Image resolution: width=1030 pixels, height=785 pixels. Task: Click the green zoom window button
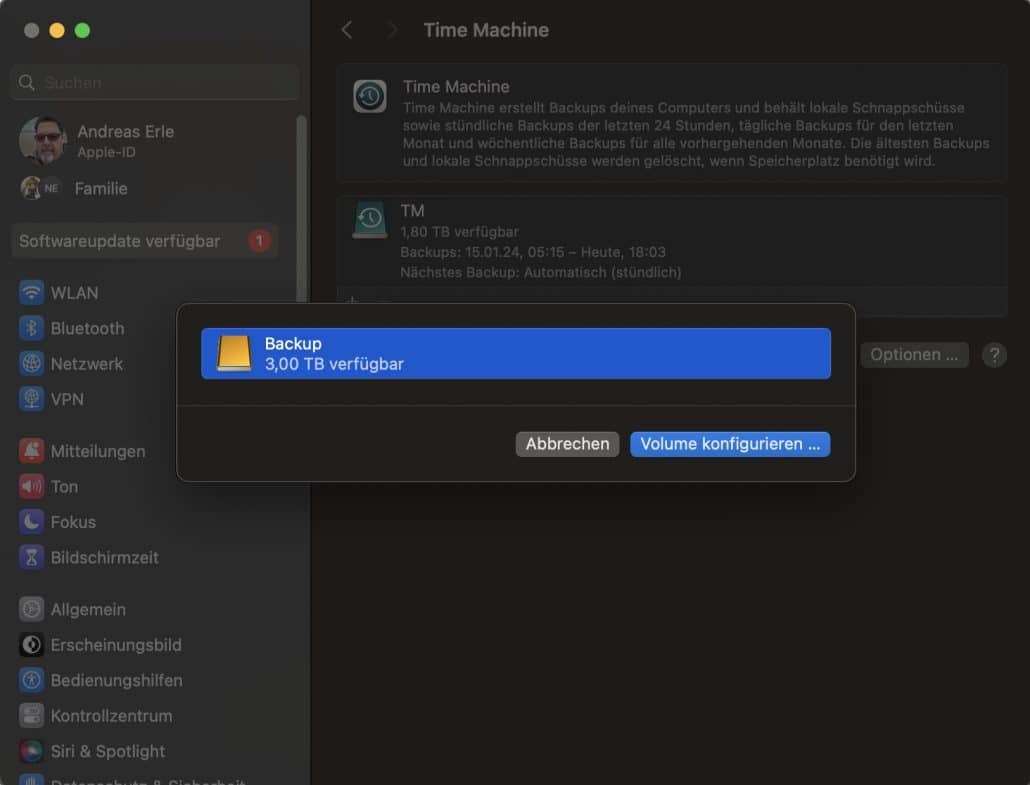[82, 30]
